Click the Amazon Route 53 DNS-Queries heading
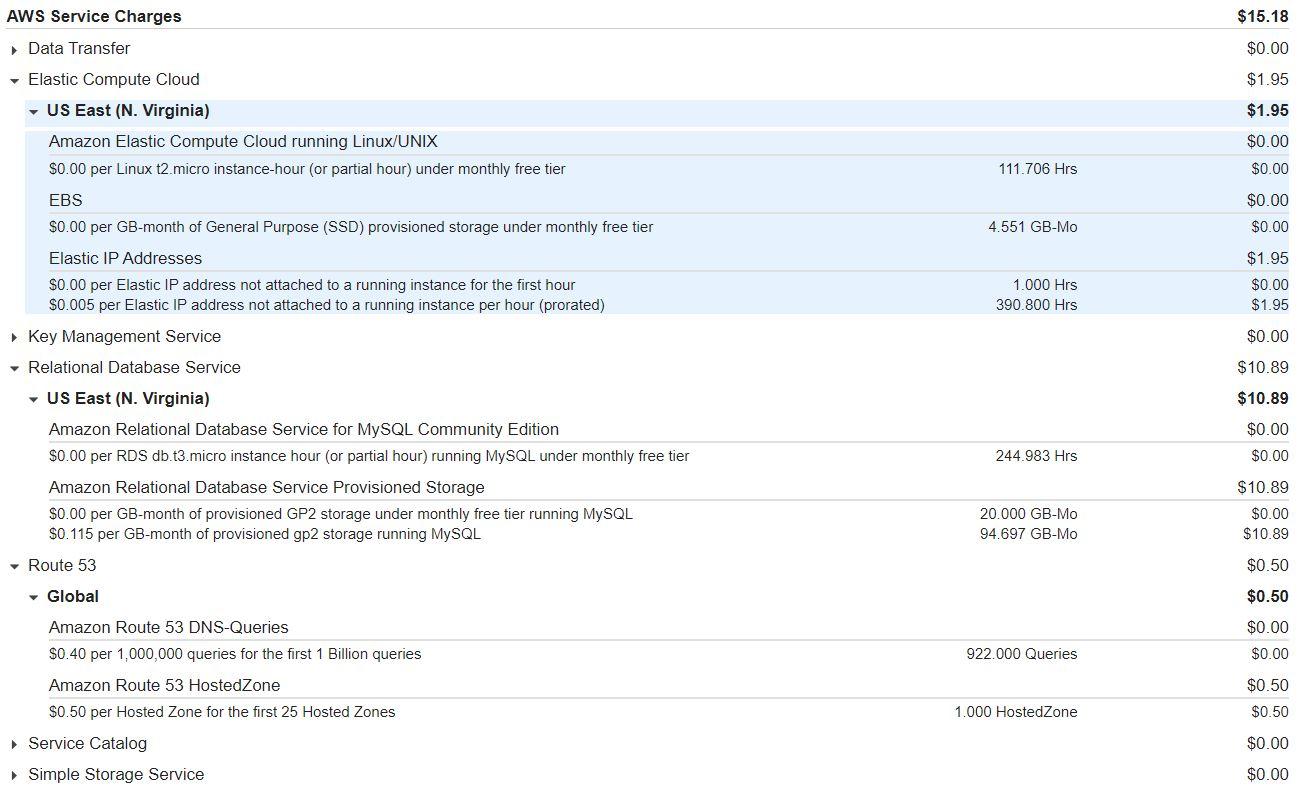 point(169,627)
